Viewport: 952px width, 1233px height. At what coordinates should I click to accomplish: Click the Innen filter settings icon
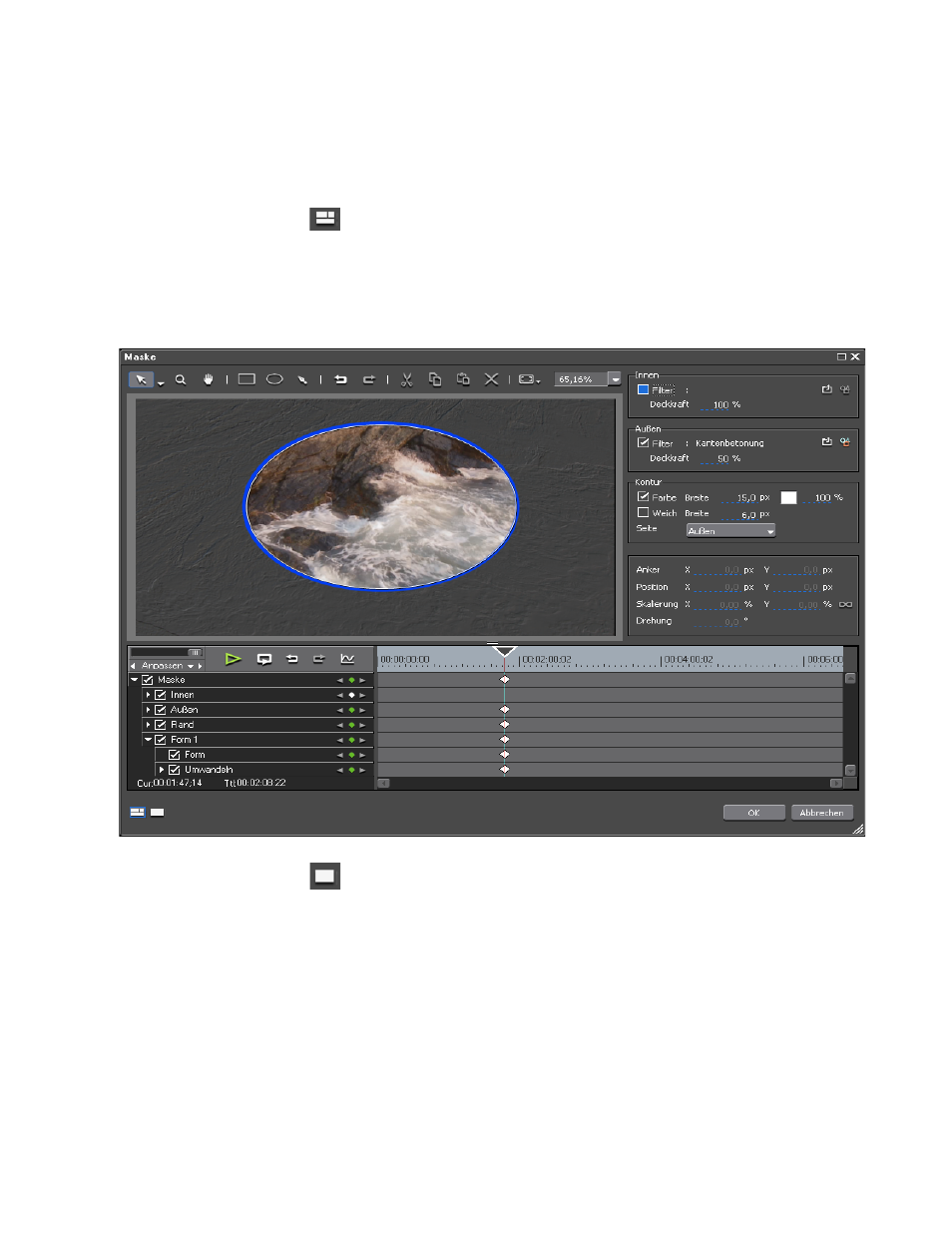pos(845,389)
